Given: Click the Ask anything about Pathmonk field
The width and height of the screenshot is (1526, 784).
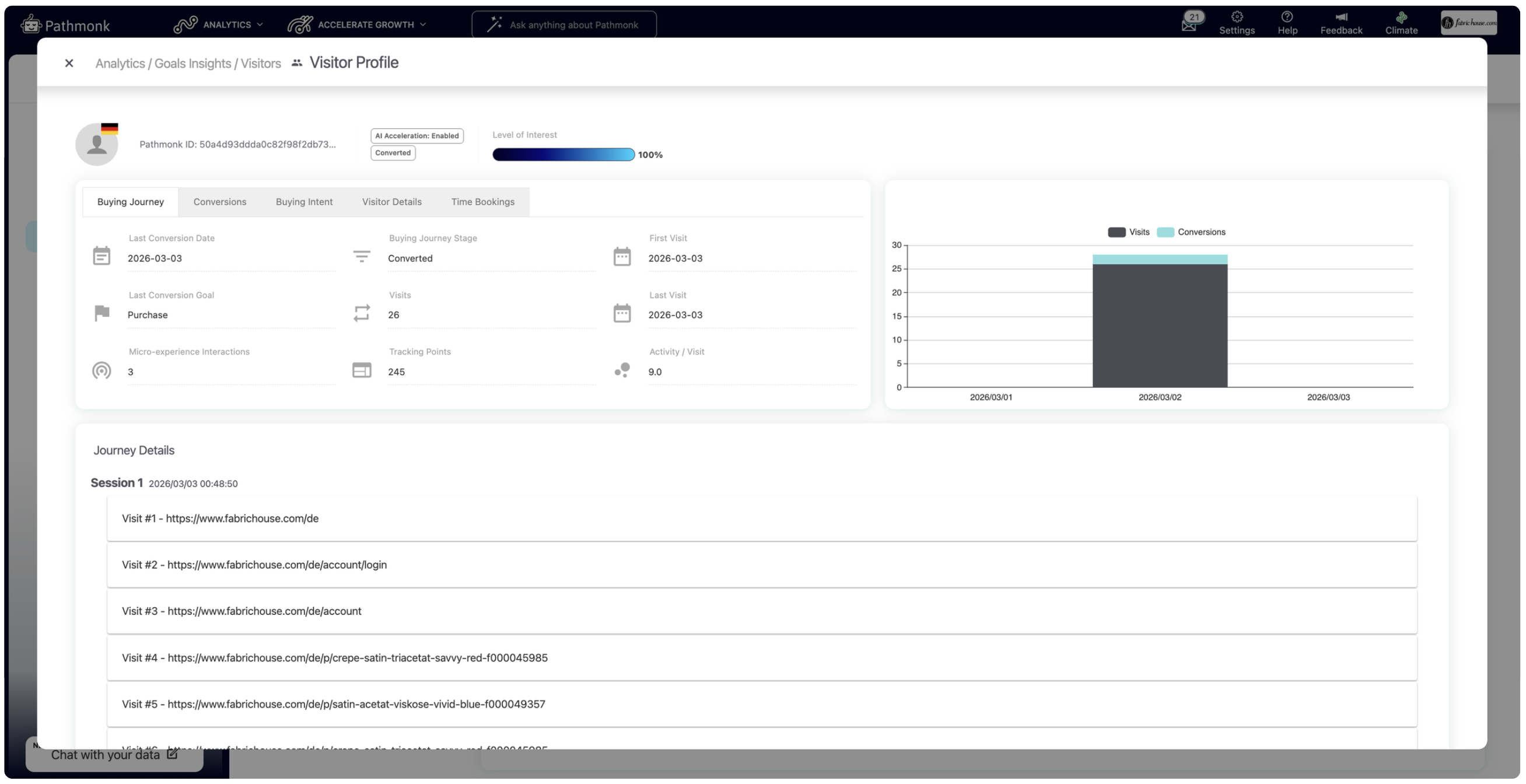Looking at the screenshot, I should click(x=573, y=25).
